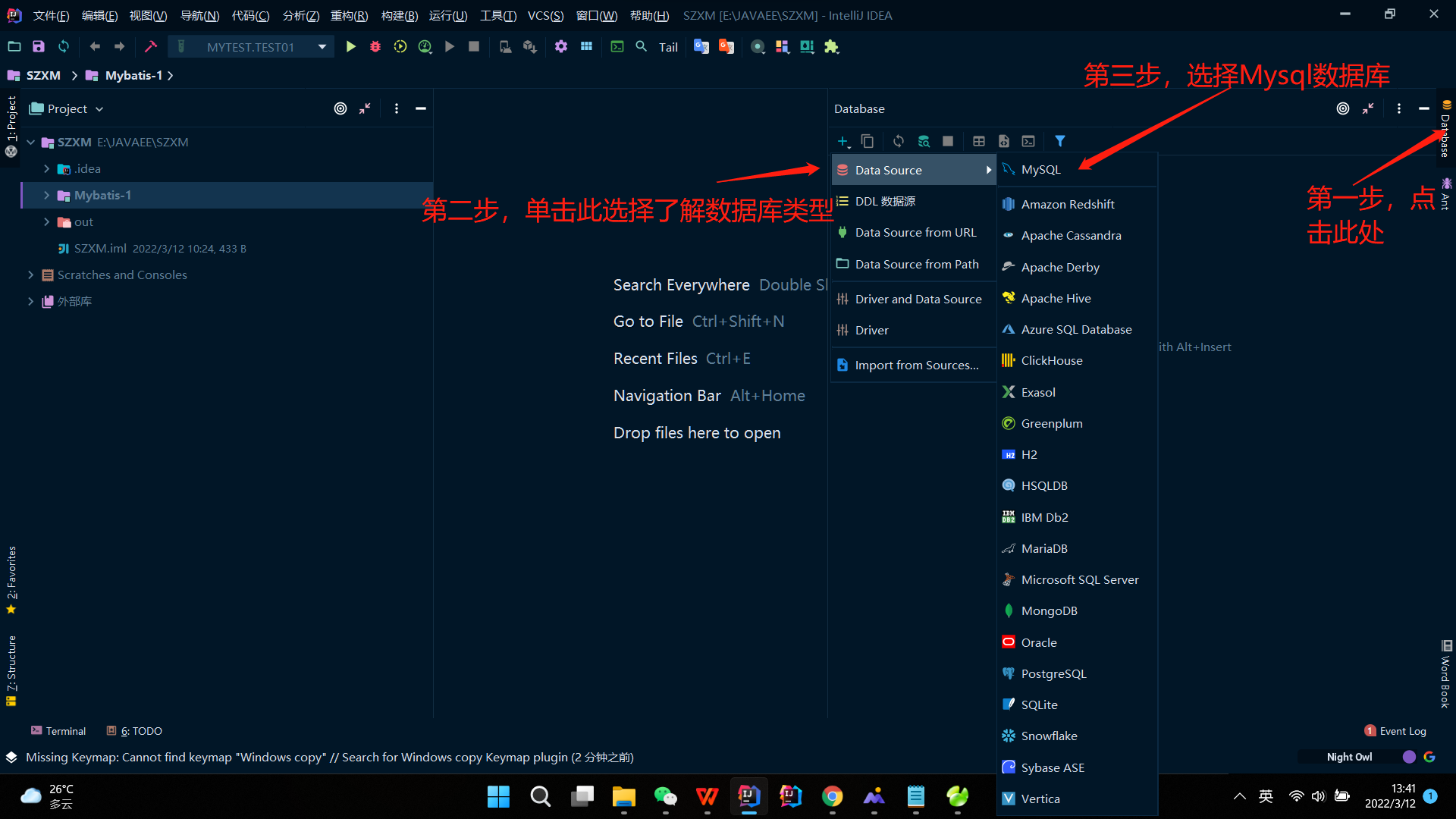The width and height of the screenshot is (1456, 819).
Task: Open Project panel options (three dots)
Action: 397,108
